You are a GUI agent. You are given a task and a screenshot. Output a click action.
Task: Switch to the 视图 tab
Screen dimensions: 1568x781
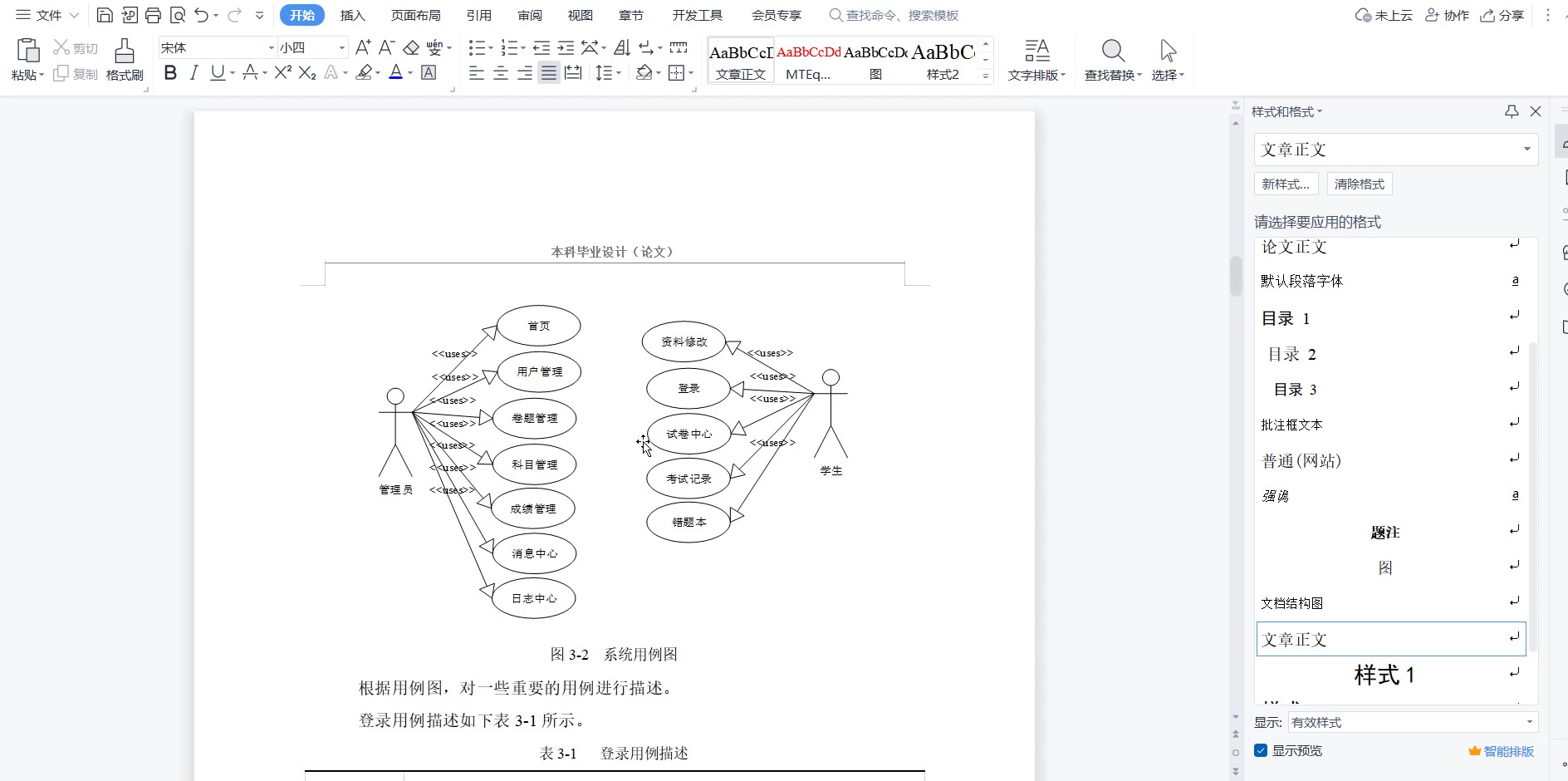tap(581, 15)
